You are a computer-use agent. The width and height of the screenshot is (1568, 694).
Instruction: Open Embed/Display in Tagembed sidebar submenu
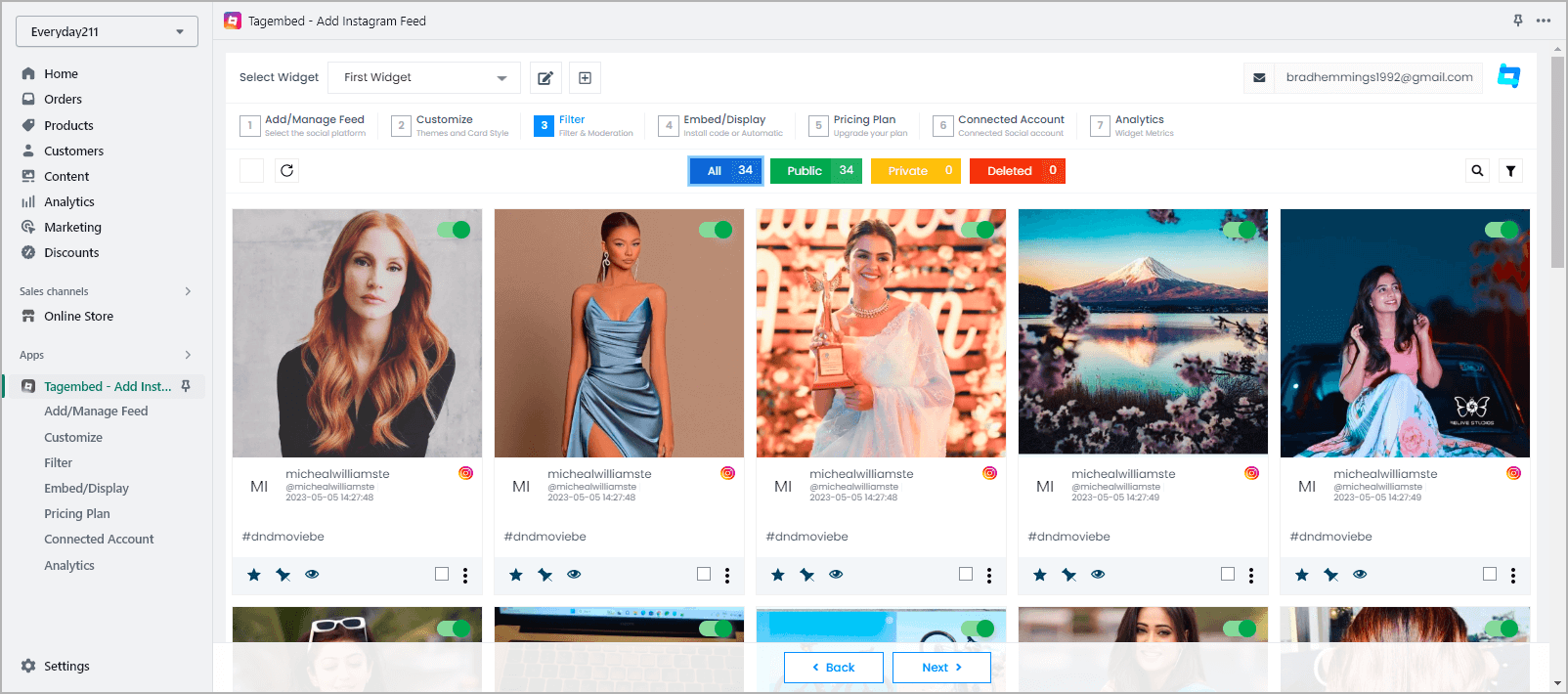click(x=86, y=488)
